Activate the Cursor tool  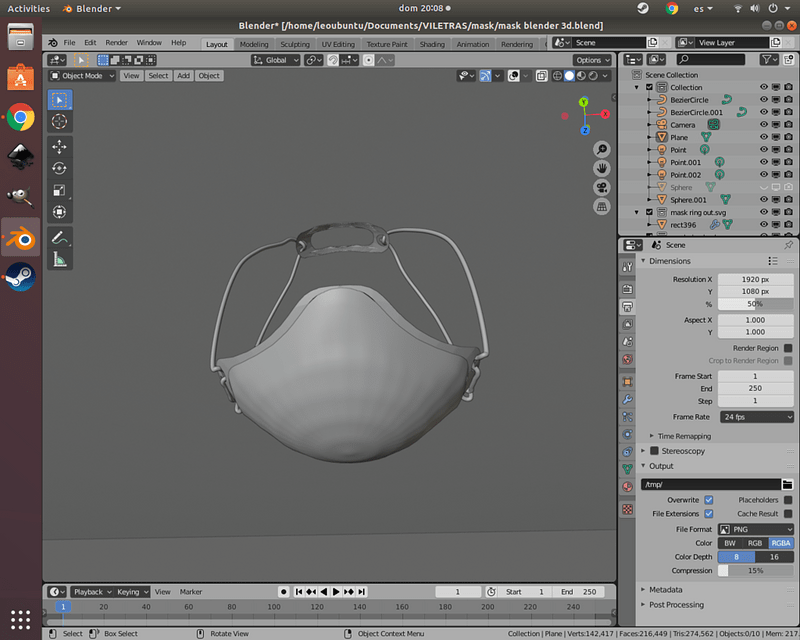pyautogui.click(x=60, y=121)
